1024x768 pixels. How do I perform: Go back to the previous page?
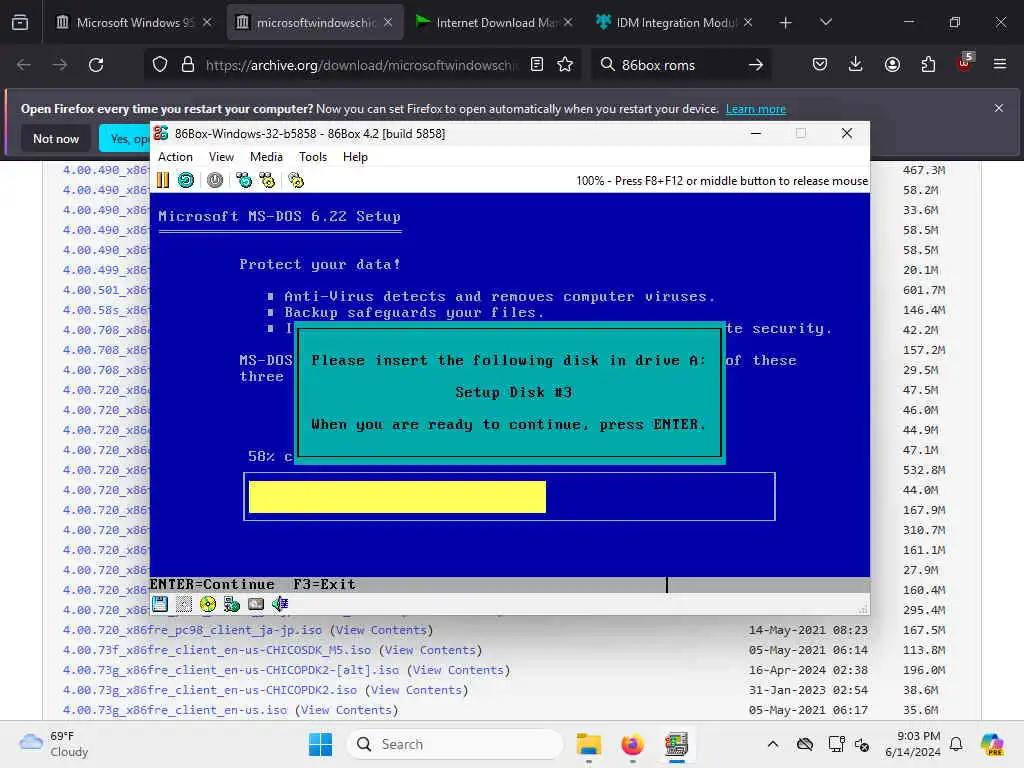(x=24, y=65)
